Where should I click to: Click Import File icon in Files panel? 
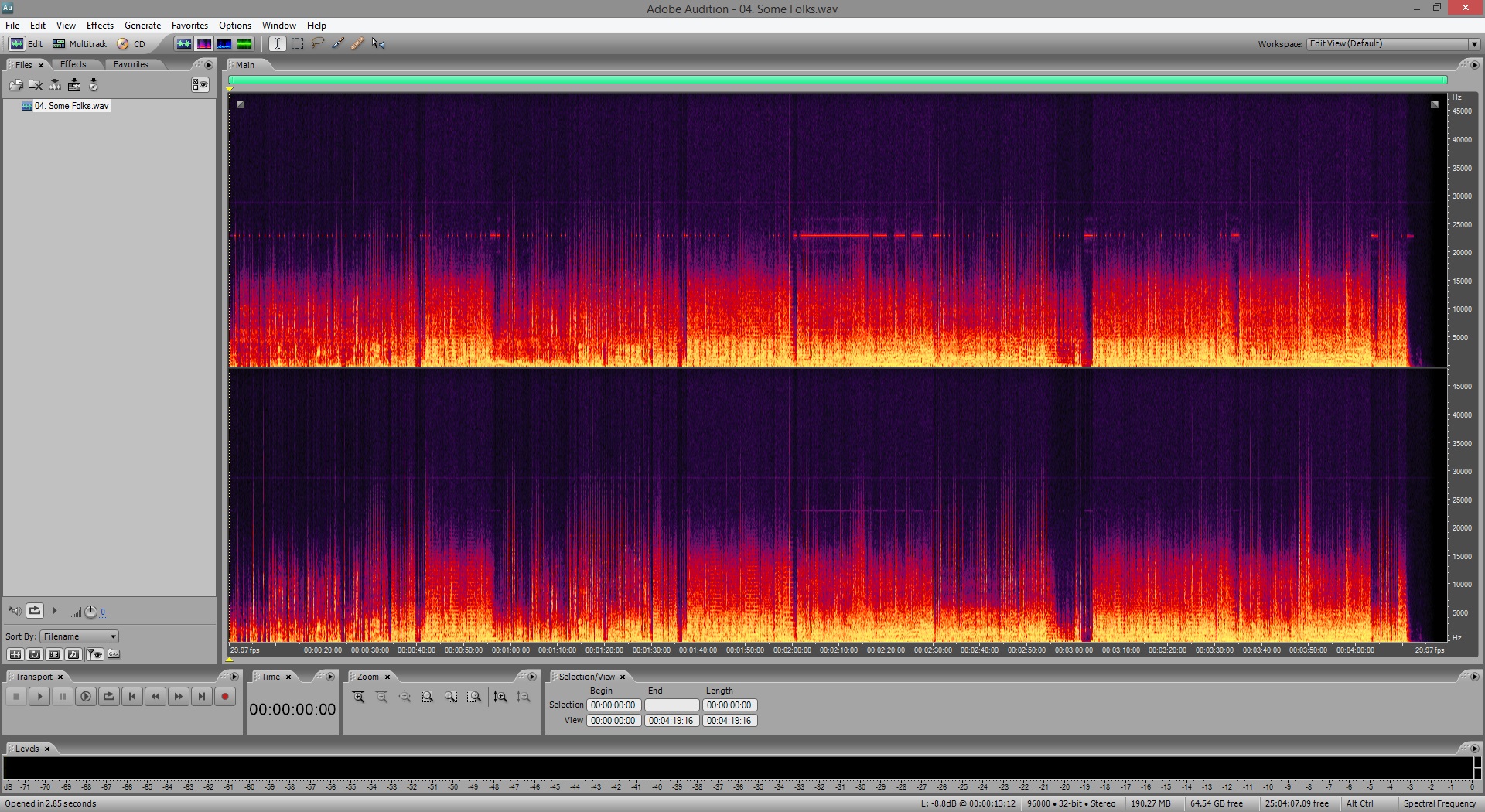point(16,85)
